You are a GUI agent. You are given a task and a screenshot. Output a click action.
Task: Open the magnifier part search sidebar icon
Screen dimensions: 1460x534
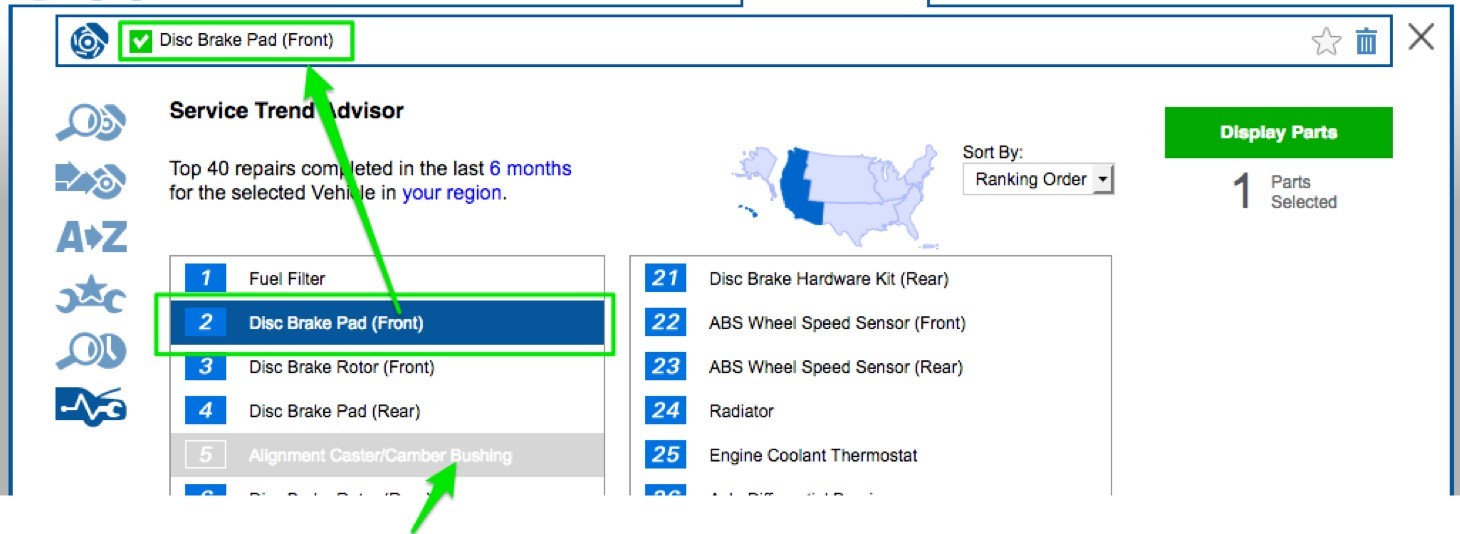tap(90, 124)
